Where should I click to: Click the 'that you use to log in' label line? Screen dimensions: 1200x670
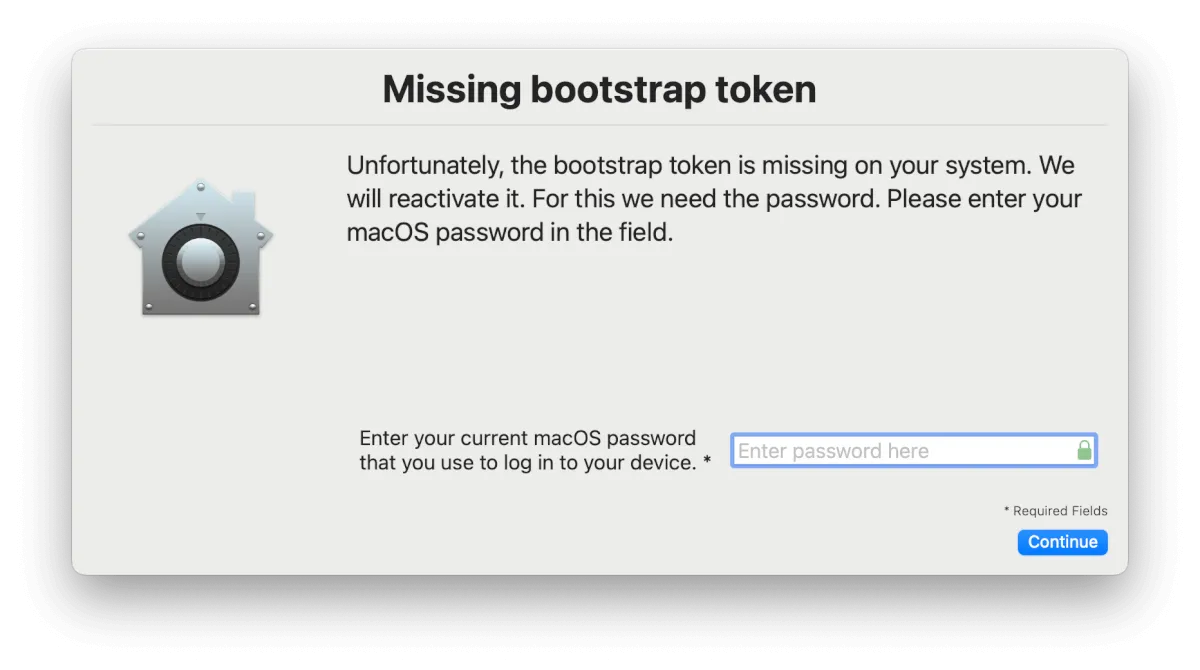pyautogui.click(x=527, y=462)
